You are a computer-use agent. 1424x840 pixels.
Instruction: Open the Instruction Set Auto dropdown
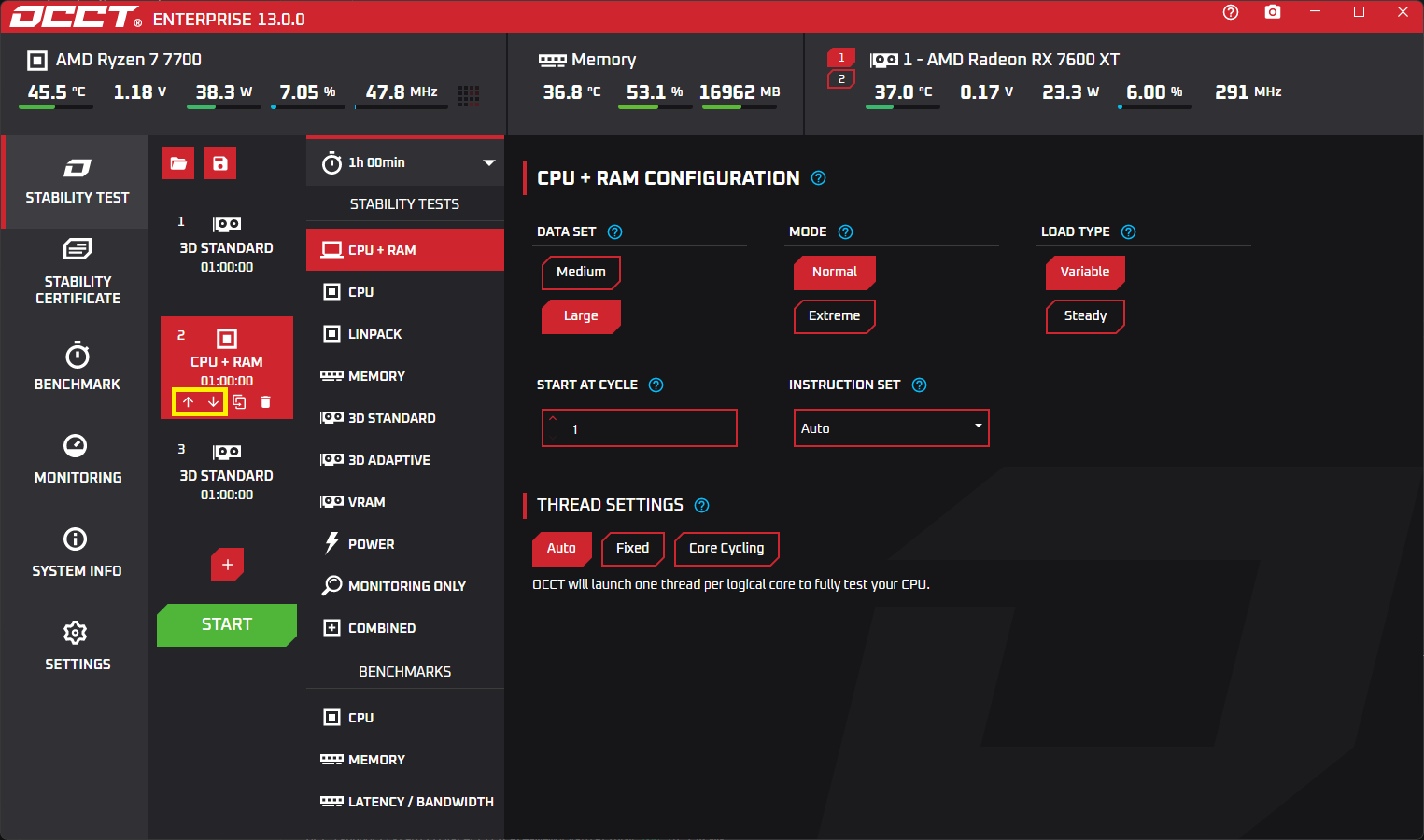coord(891,428)
